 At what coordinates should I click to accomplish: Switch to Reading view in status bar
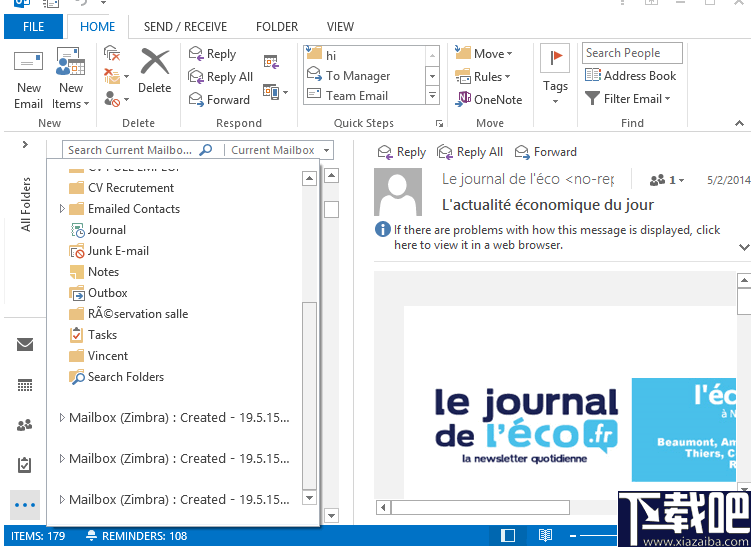[545, 535]
